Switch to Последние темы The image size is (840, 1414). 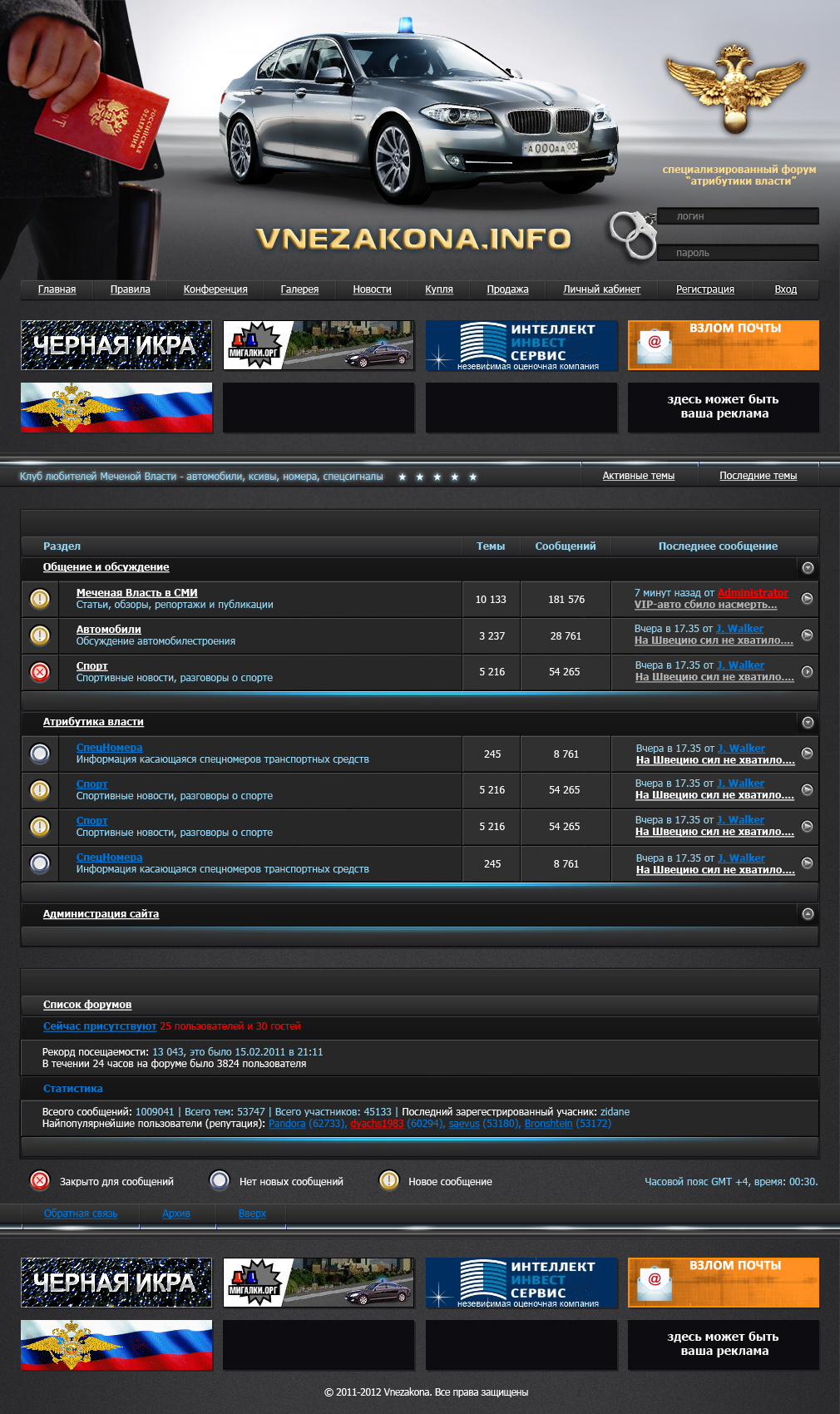[x=758, y=476]
